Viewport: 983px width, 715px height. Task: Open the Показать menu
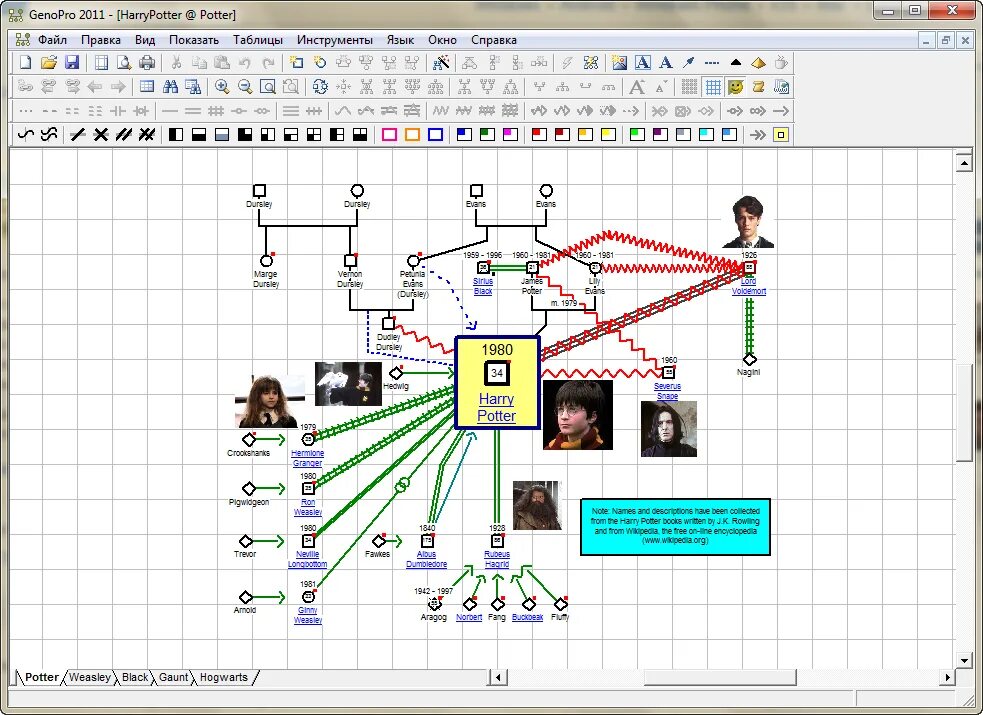click(x=194, y=39)
